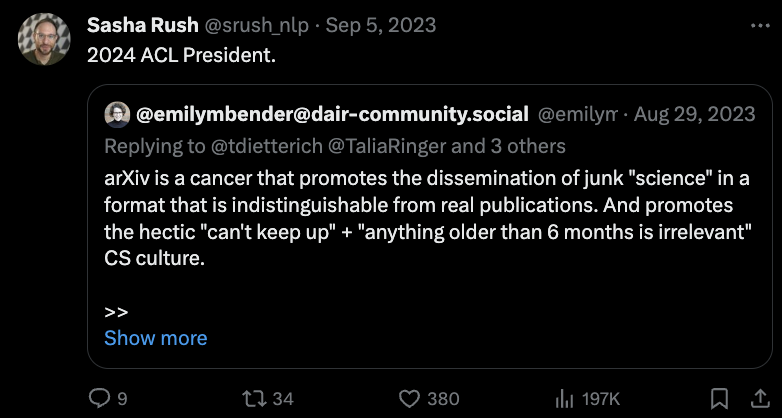782x418 pixels.
Task: Reply to Sasha Rush's tweet
Action: (x=98, y=398)
